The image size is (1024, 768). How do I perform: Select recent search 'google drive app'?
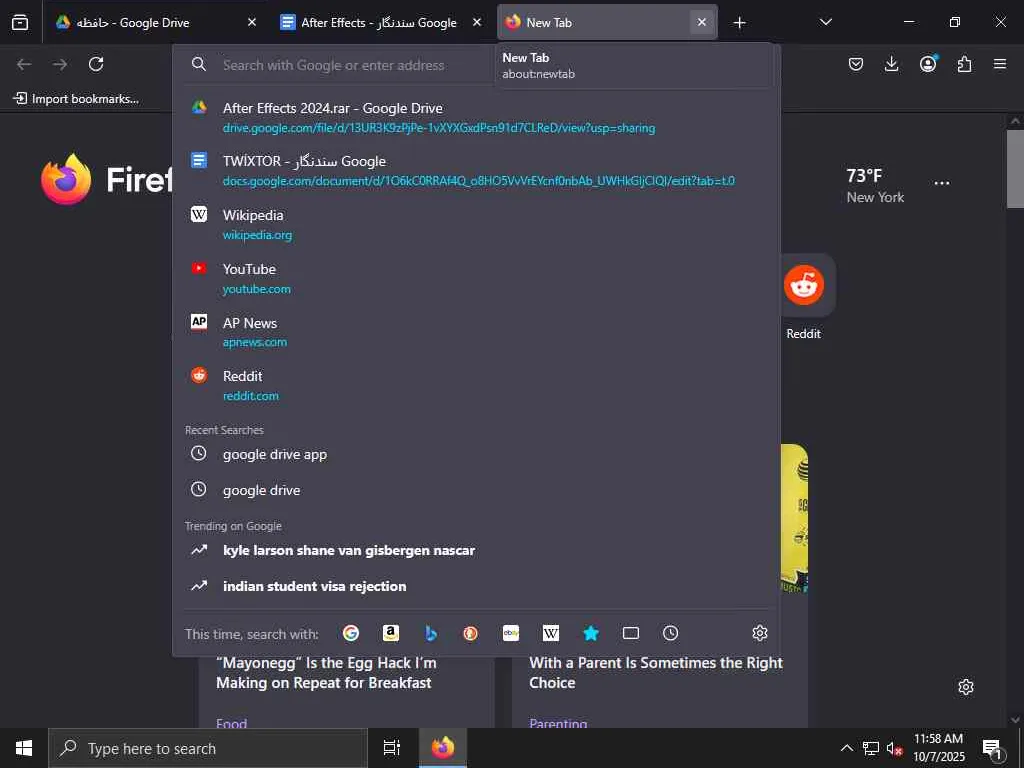click(x=477, y=454)
